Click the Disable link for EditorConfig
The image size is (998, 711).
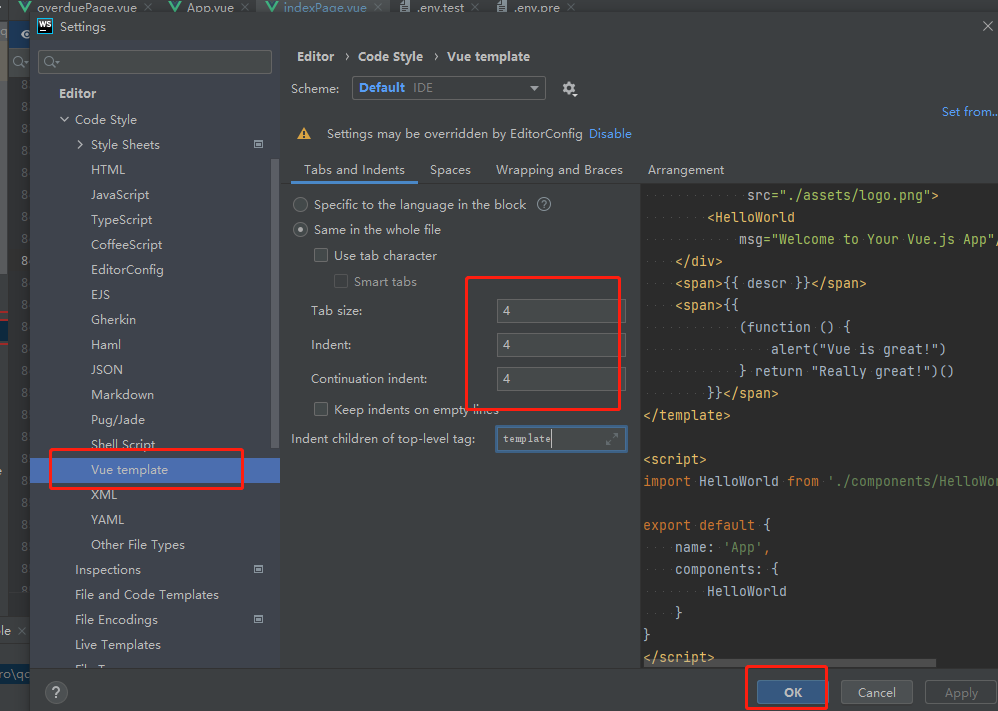(x=610, y=133)
